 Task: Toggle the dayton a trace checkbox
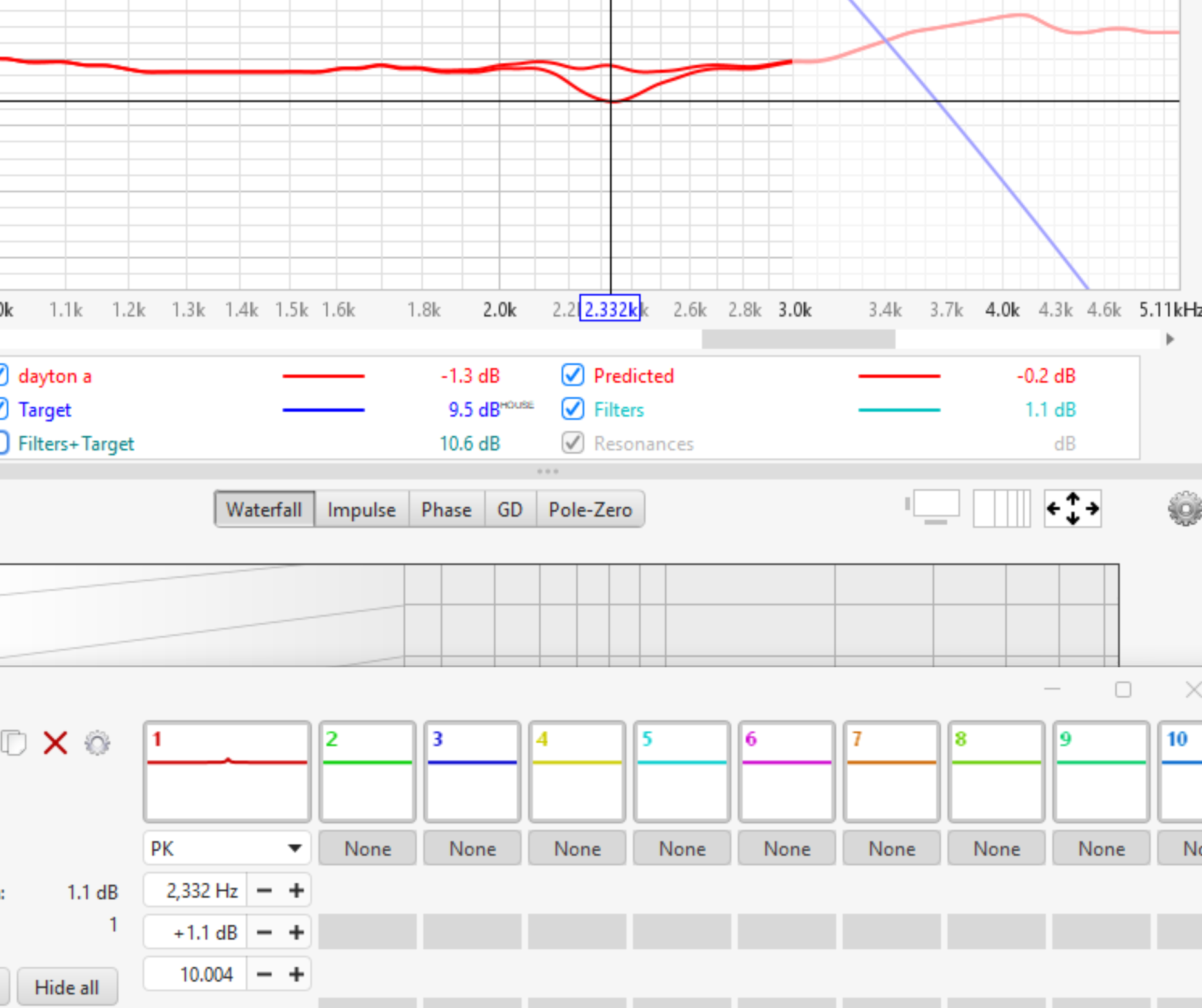tap(3, 375)
